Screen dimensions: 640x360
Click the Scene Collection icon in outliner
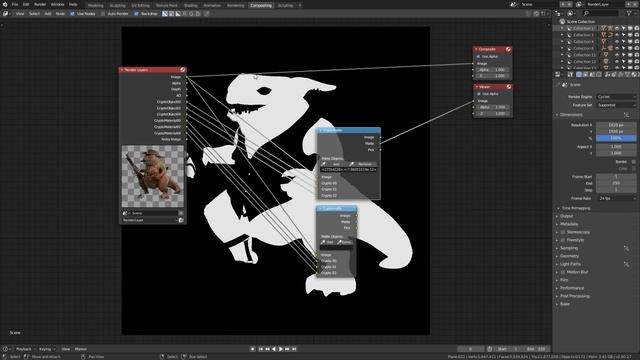pyautogui.click(x=562, y=21)
